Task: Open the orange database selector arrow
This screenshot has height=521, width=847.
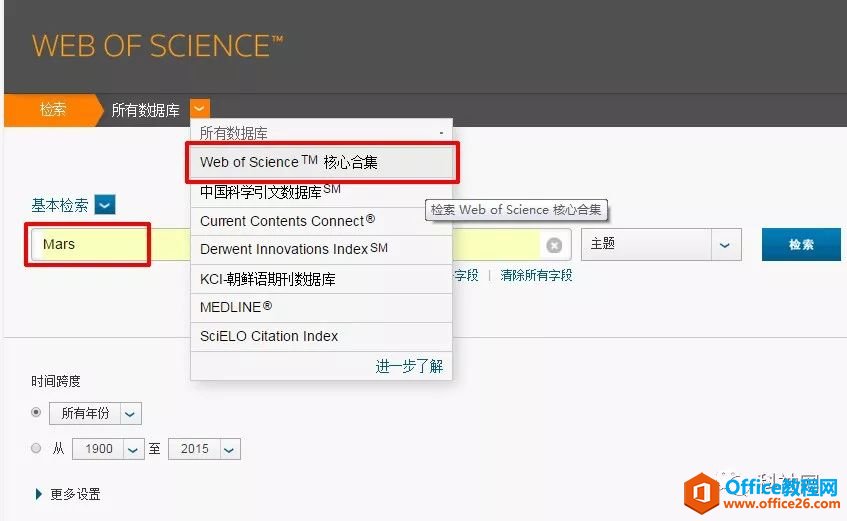Action: tap(199, 109)
